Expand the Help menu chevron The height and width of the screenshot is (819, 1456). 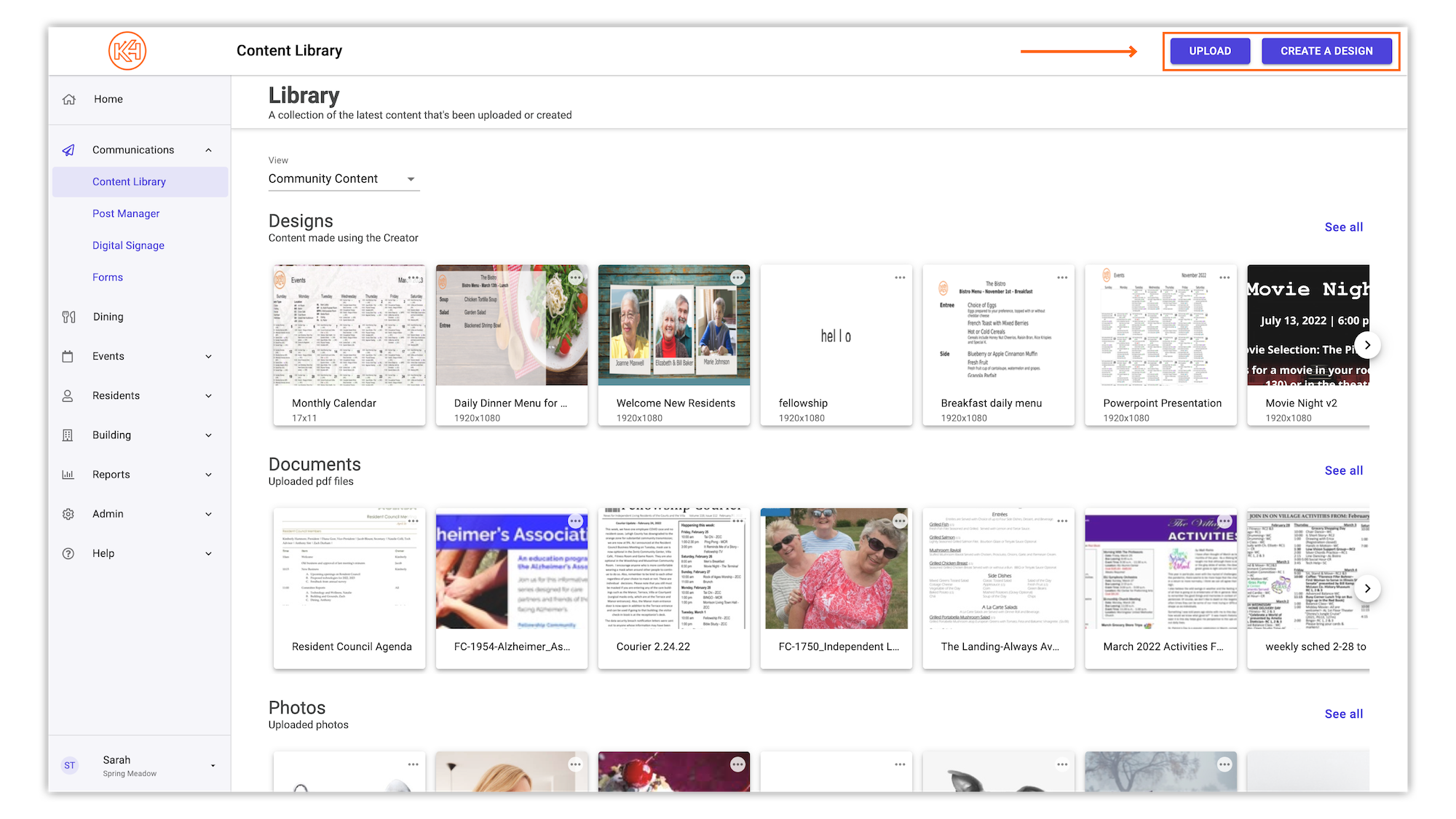click(x=209, y=554)
